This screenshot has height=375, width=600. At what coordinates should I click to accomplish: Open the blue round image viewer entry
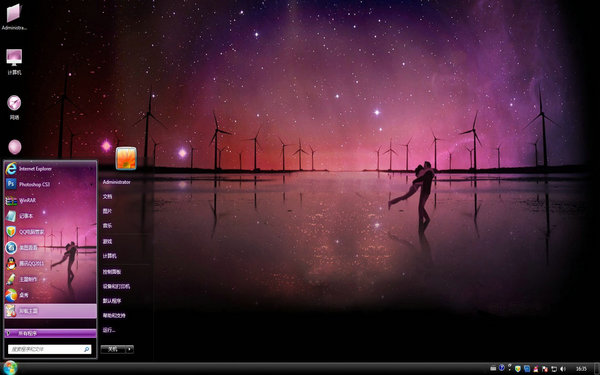click(x=50, y=248)
